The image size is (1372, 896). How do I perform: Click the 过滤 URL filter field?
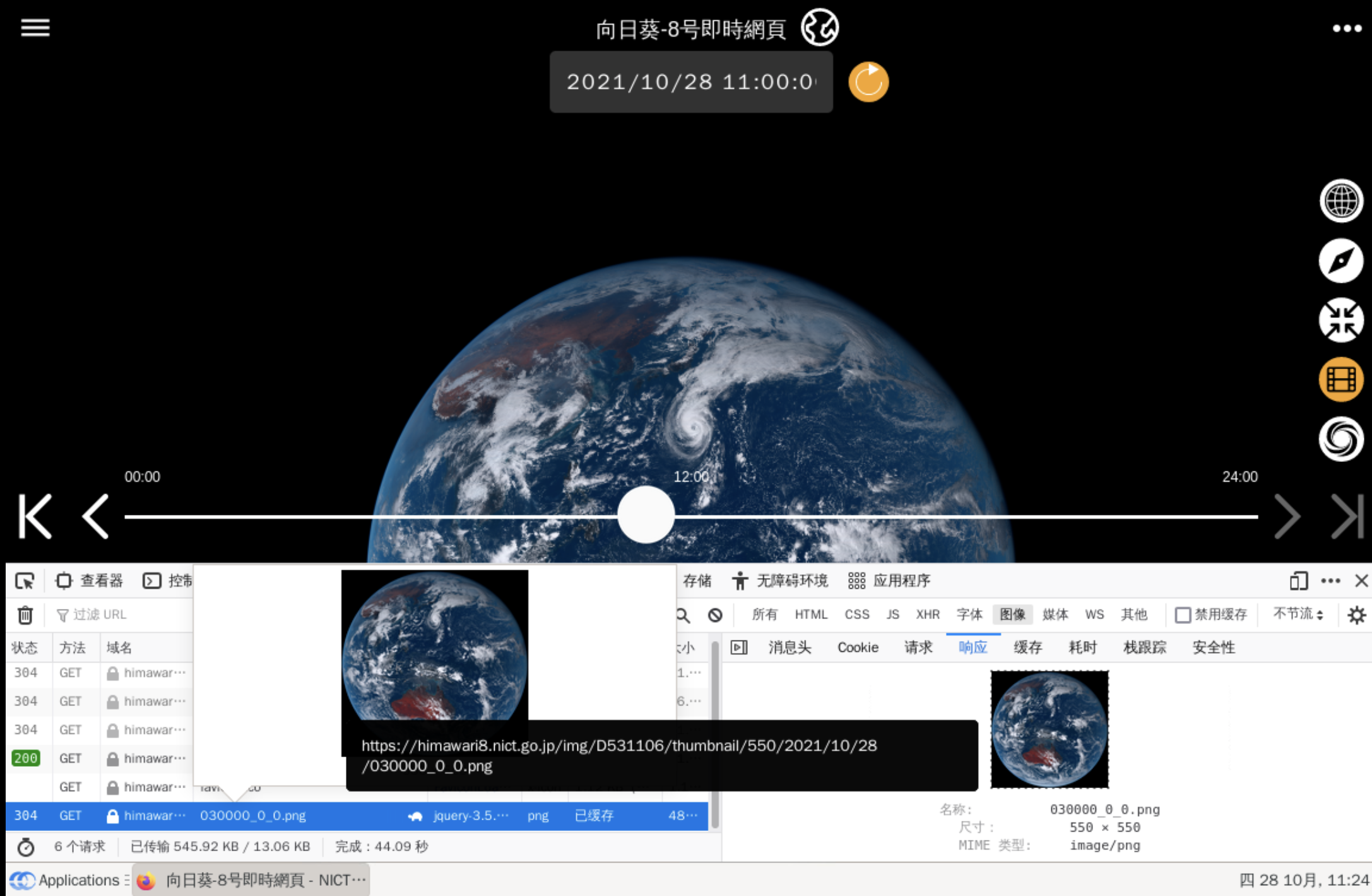(x=123, y=615)
